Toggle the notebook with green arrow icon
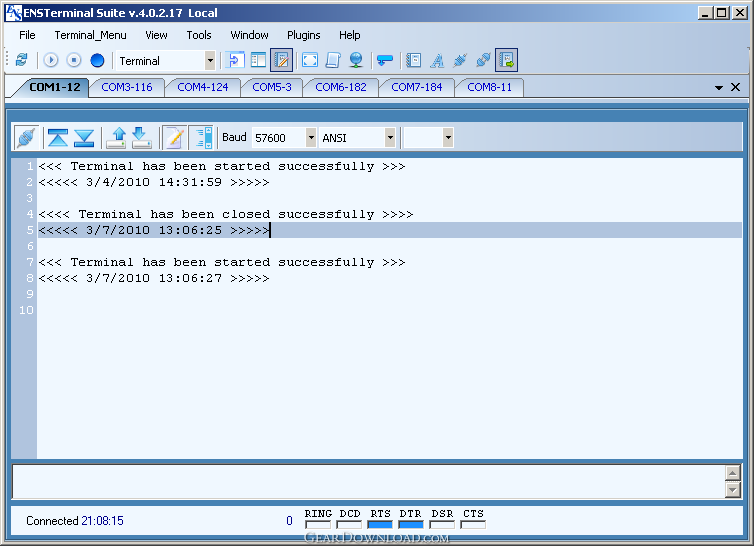Image resolution: width=754 pixels, height=546 pixels. click(506, 60)
